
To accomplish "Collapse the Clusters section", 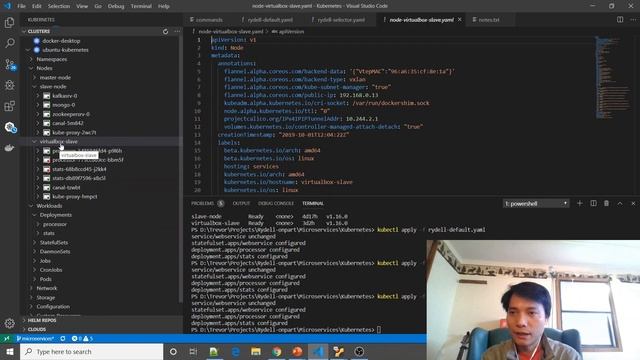I will (x=24, y=31).
